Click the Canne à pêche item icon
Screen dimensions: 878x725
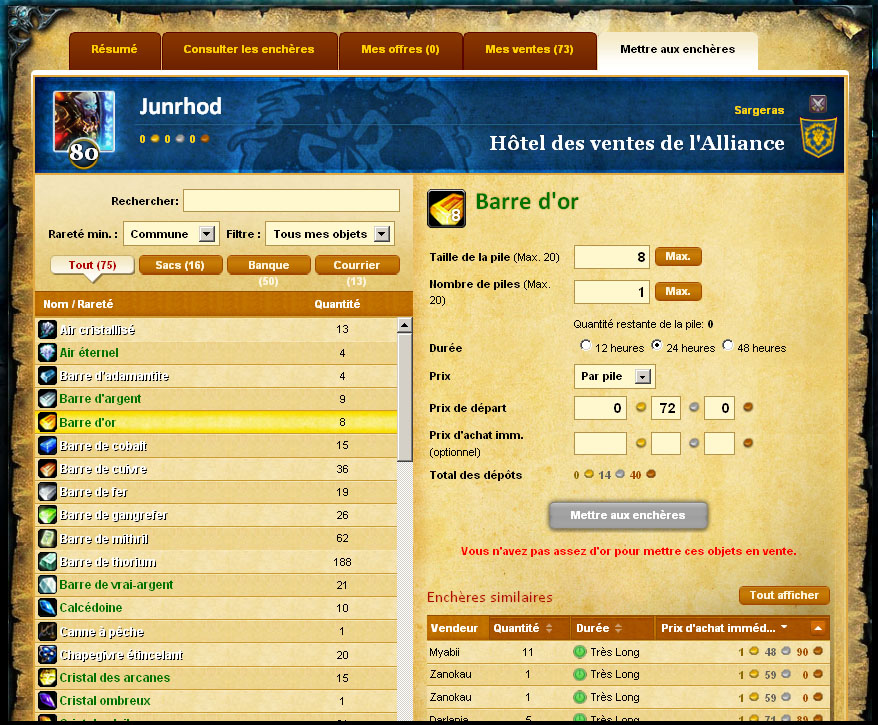(47, 632)
